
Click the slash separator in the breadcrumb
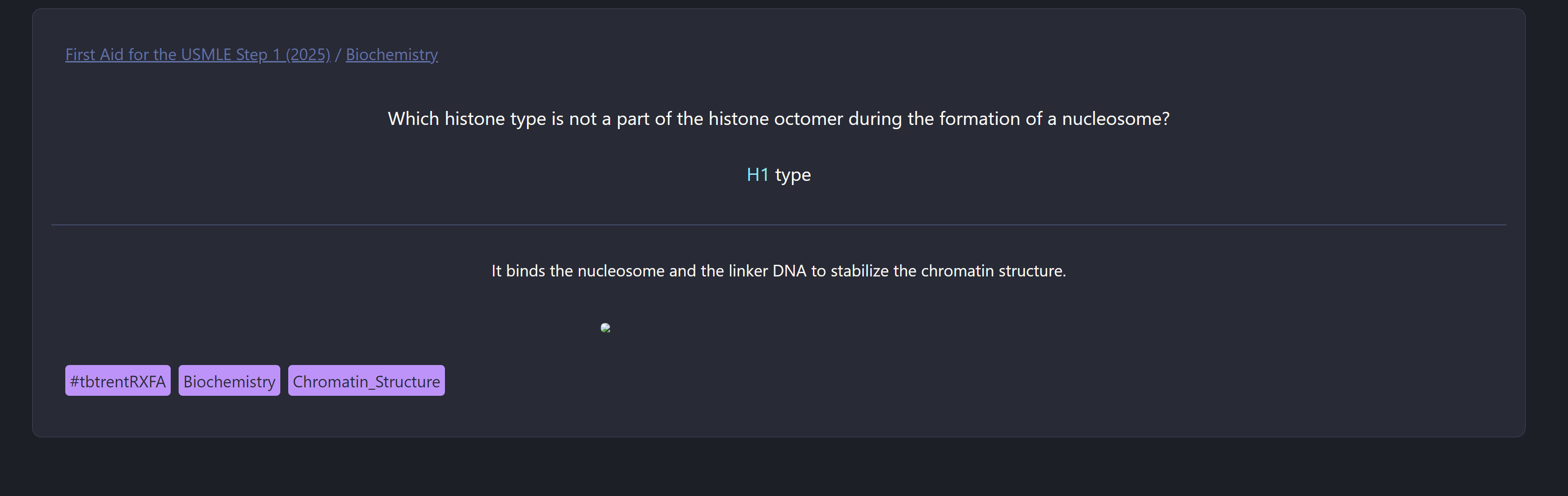tap(338, 55)
